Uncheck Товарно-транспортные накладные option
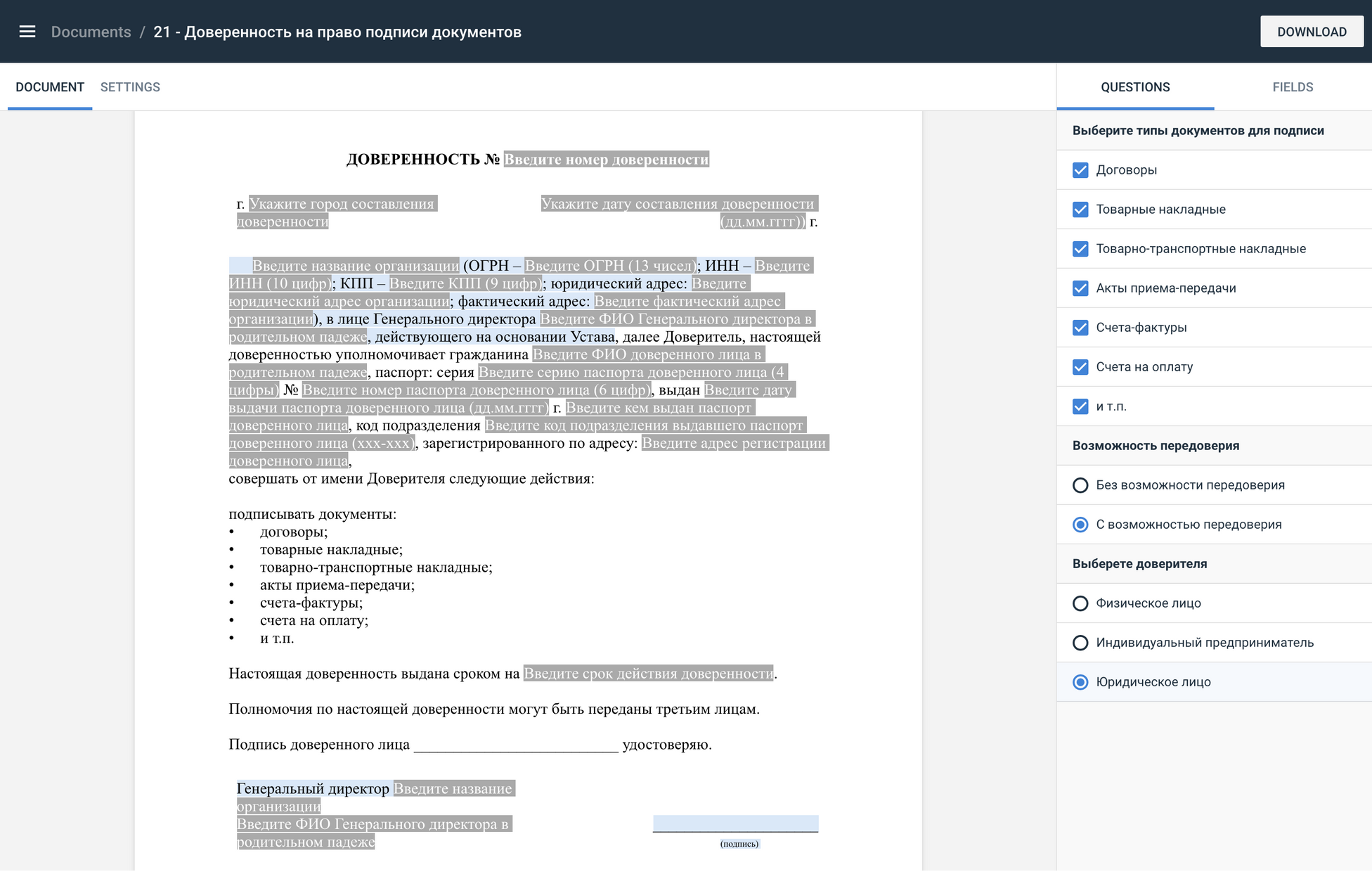Viewport: 1372px width, 879px height. pos(1080,249)
